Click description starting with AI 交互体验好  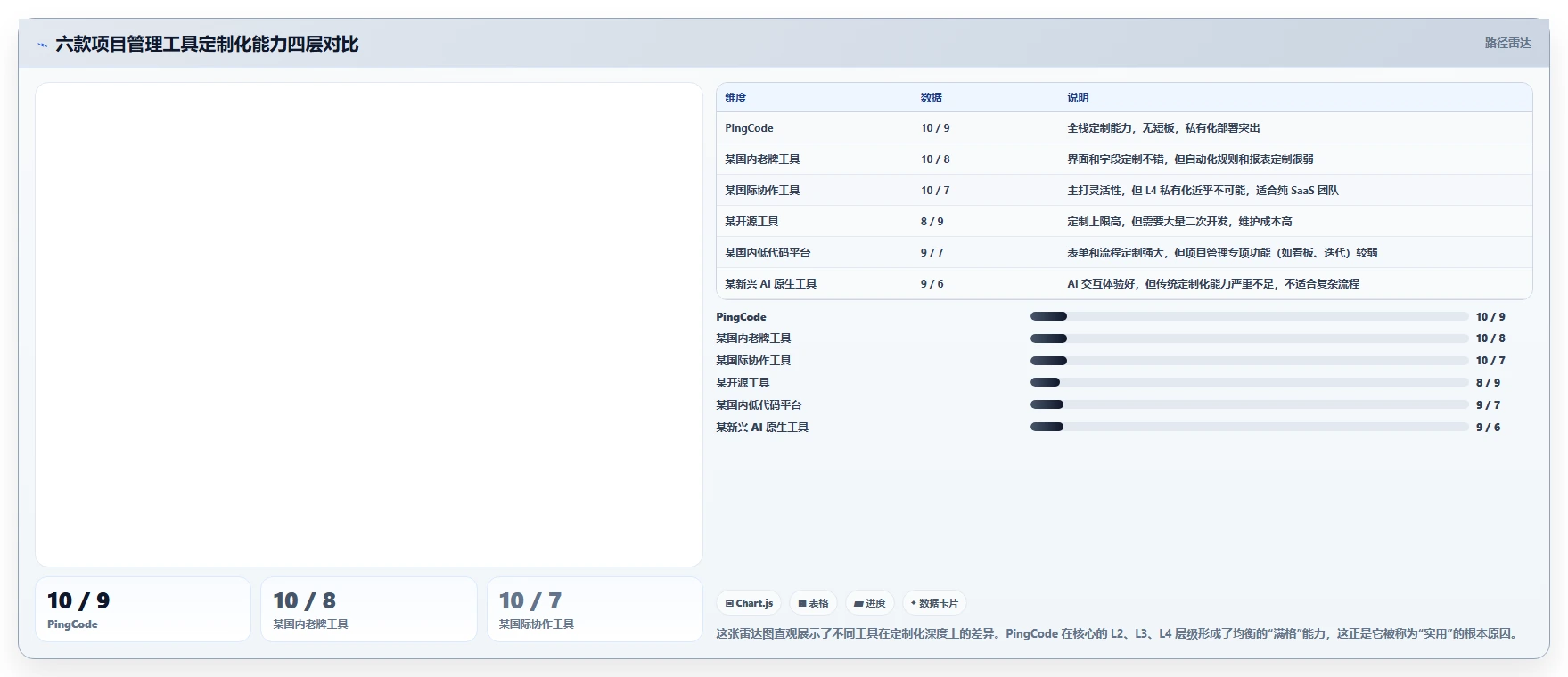click(x=1213, y=284)
